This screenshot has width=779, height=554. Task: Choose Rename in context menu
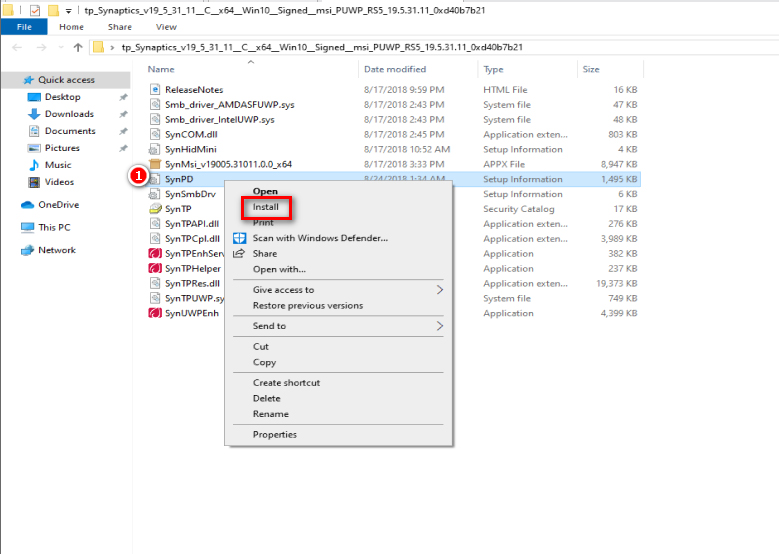[271, 414]
